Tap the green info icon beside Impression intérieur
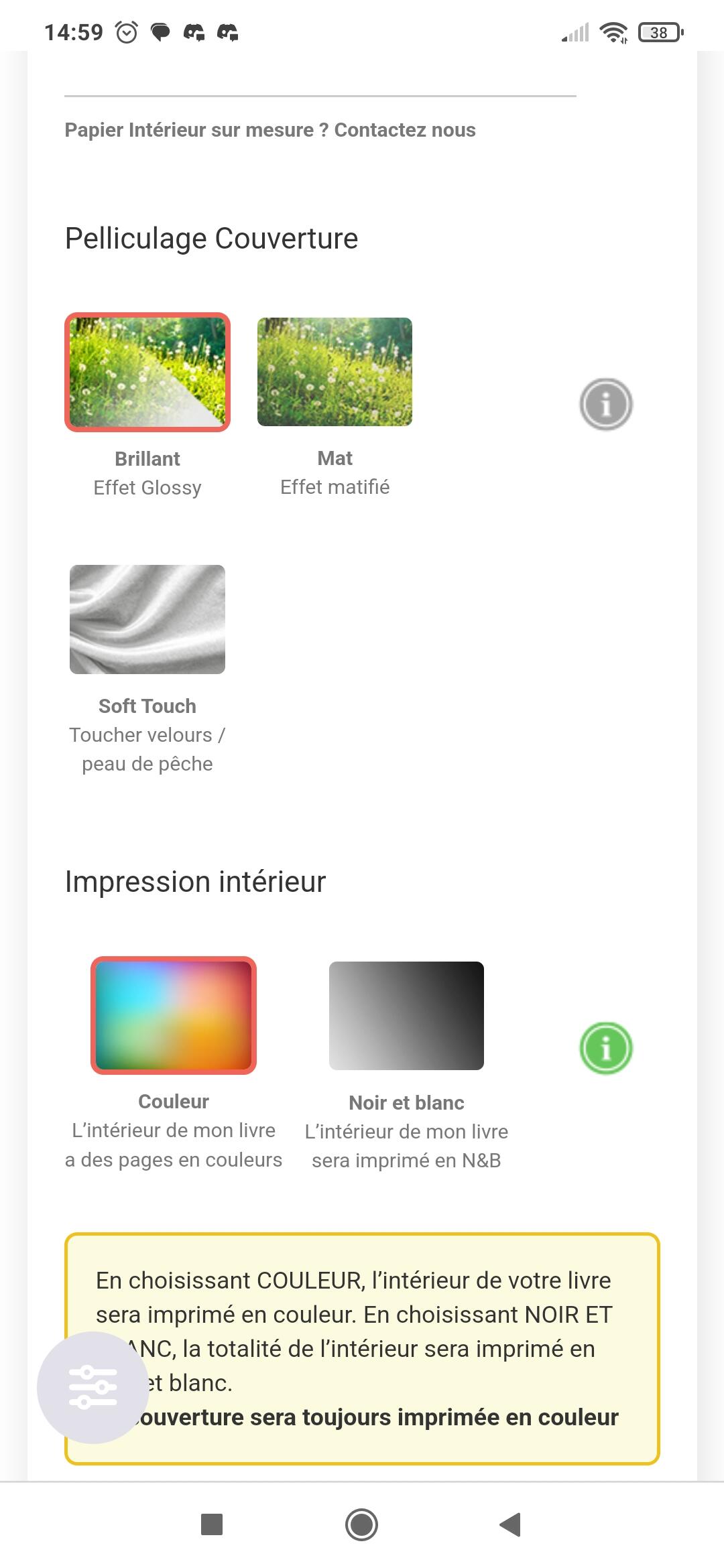724x1568 pixels. click(x=605, y=1048)
